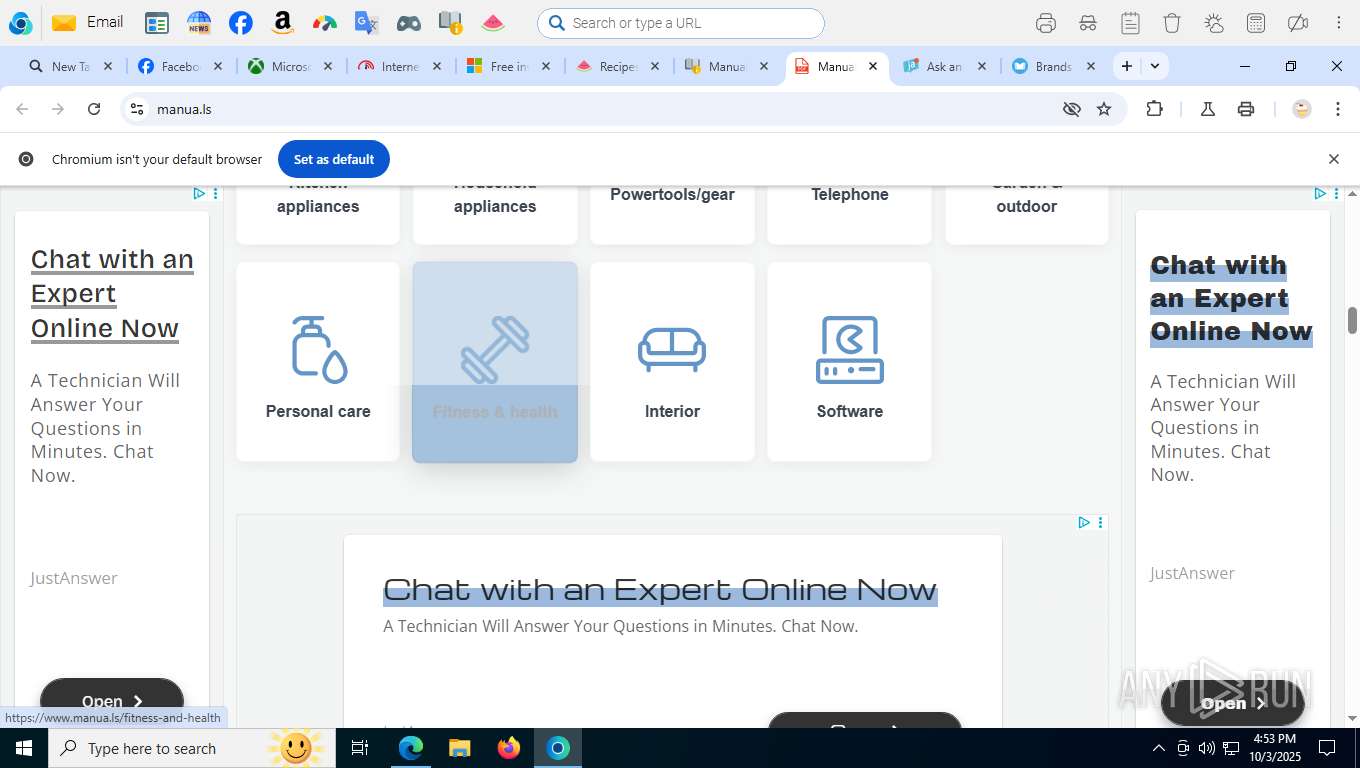
Task: Click the right ad Open button
Action: point(1232,703)
